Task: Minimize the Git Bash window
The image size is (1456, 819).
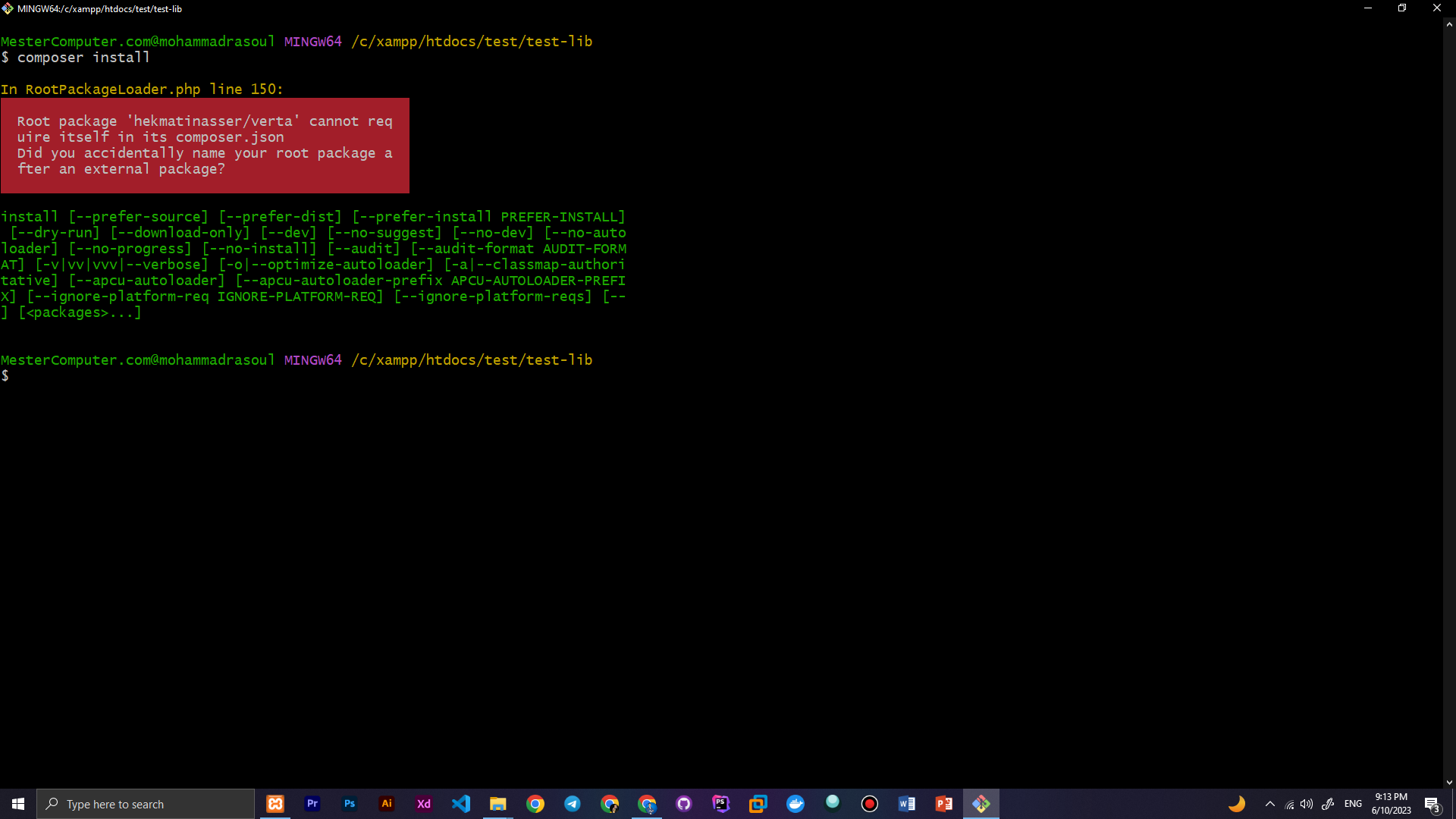Action: tap(1368, 8)
